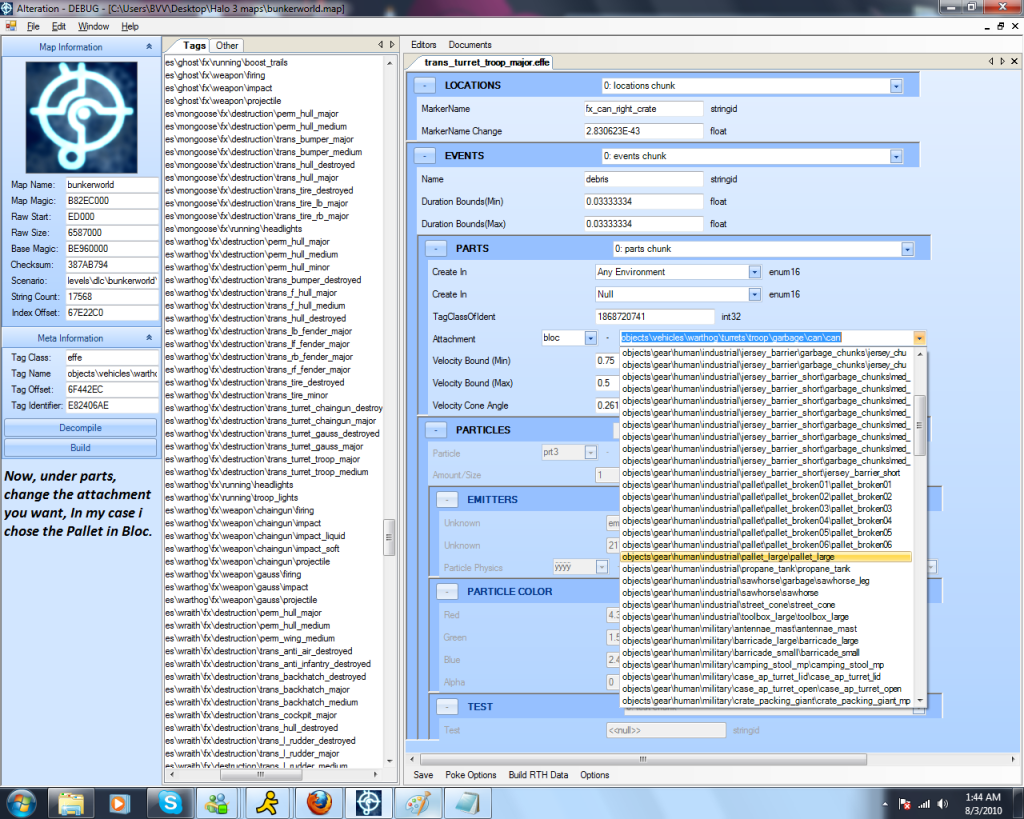Screen dimensions: 1024x819
Task: Collapse the EMITTERS section
Action: click(x=447, y=500)
